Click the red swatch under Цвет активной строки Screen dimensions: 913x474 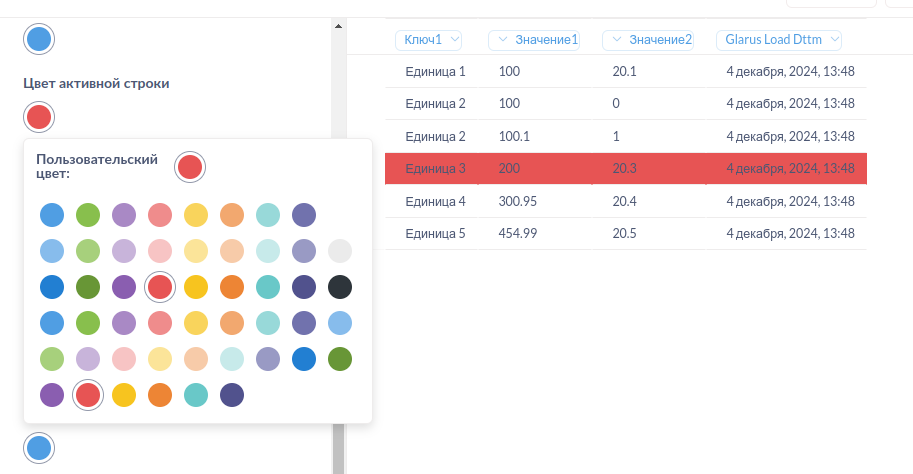point(39,117)
